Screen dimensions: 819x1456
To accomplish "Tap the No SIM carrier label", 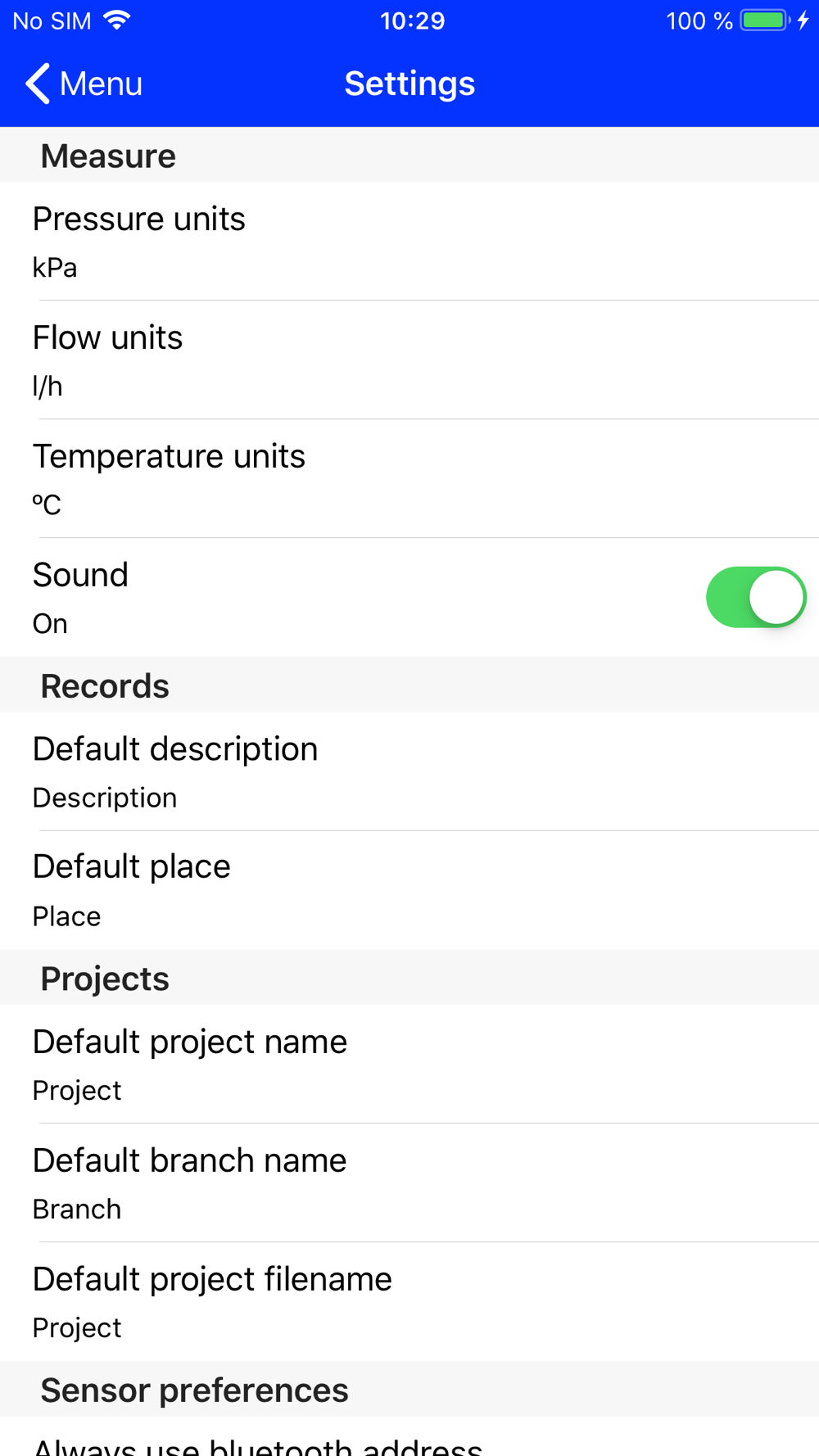I will pyautogui.click(x=52, y=20).
